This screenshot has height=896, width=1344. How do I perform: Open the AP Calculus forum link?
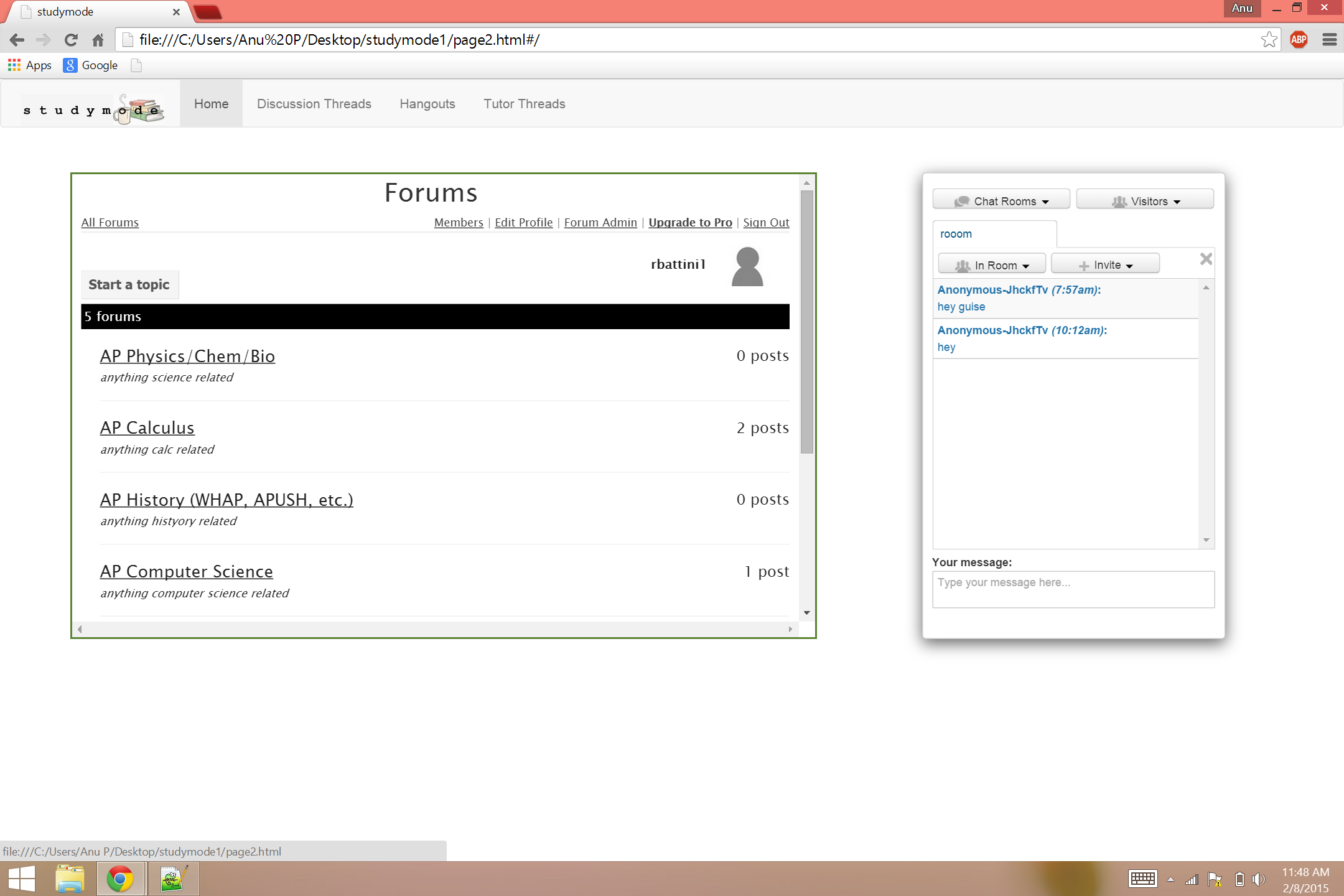(x=147, y=428)
